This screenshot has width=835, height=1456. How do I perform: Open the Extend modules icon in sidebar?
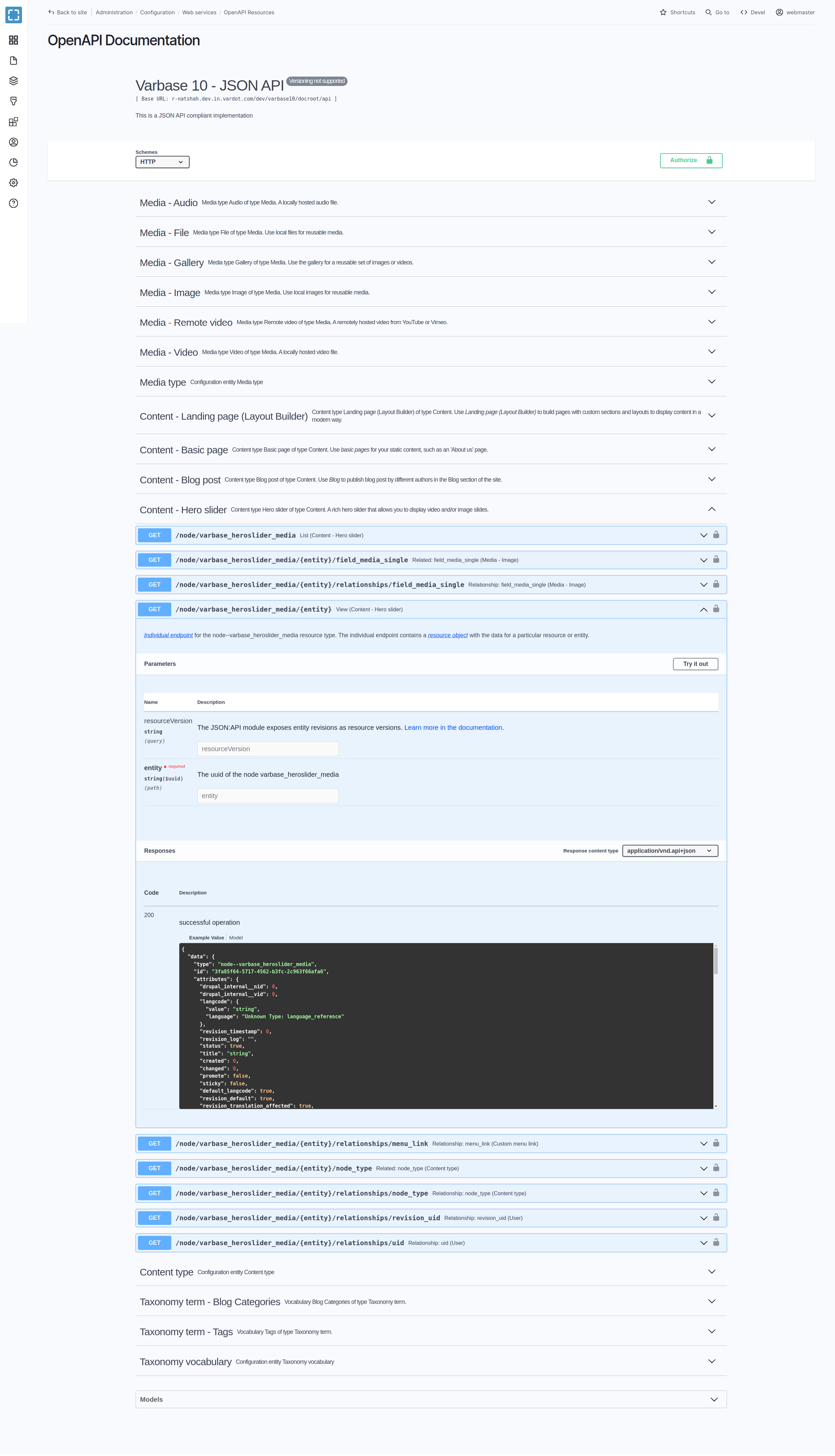click(14, 122)
